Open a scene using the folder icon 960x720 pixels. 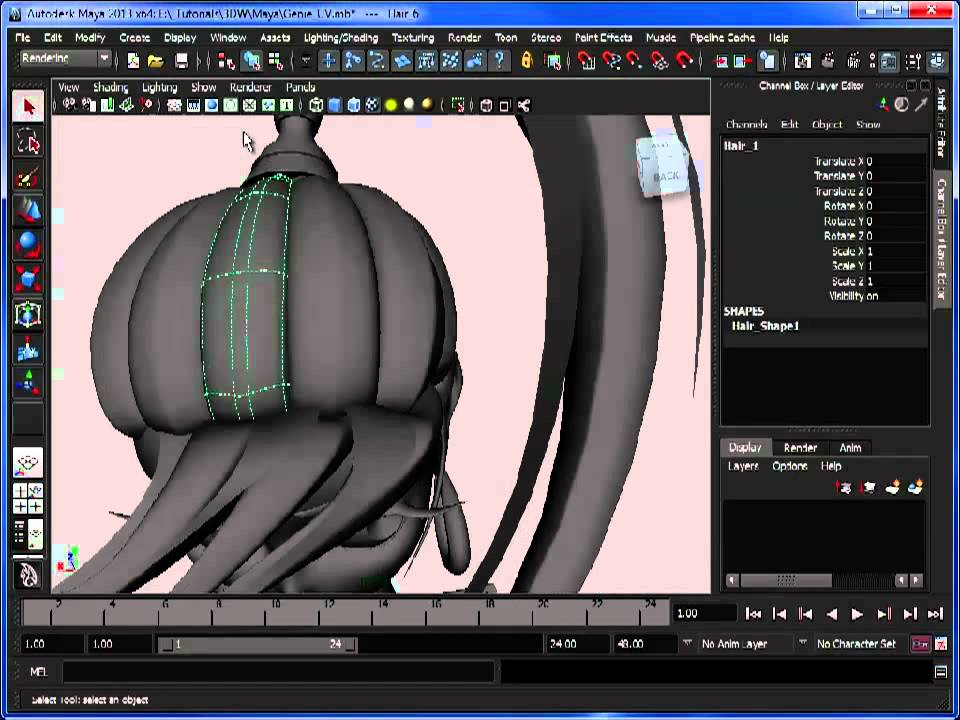click(156, 61)
